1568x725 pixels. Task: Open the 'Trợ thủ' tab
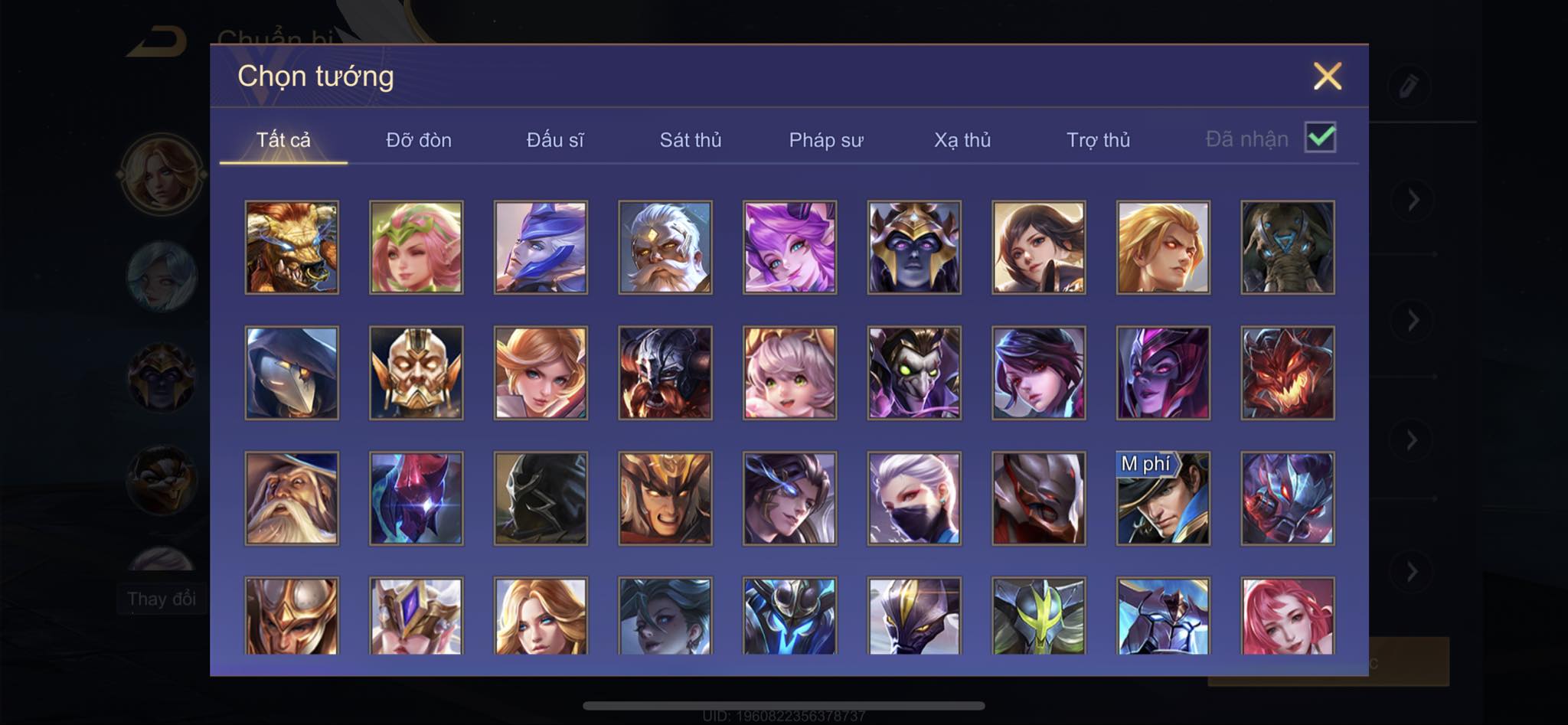1099,140
